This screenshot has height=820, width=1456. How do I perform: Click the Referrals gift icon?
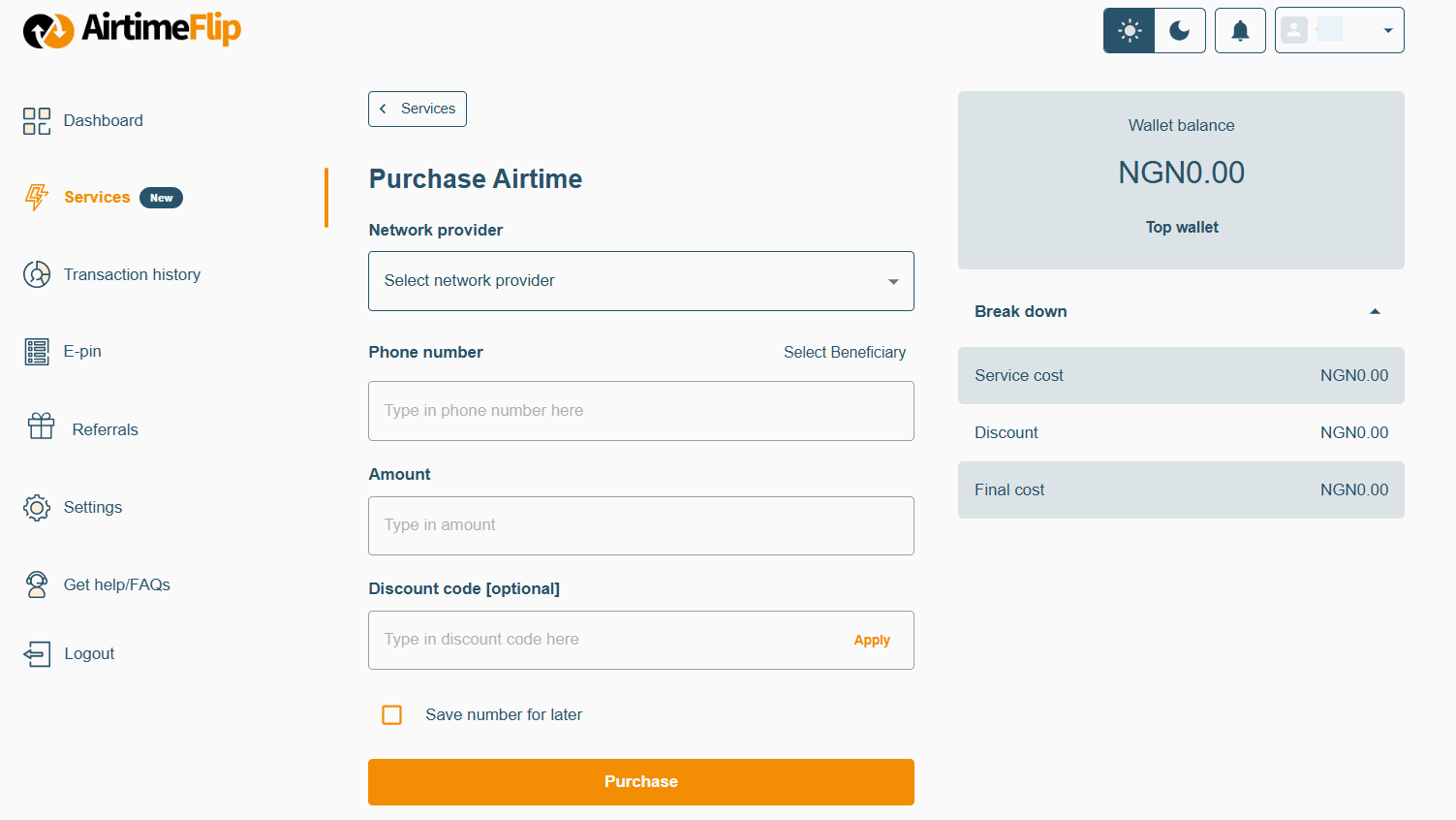(41, 426)
